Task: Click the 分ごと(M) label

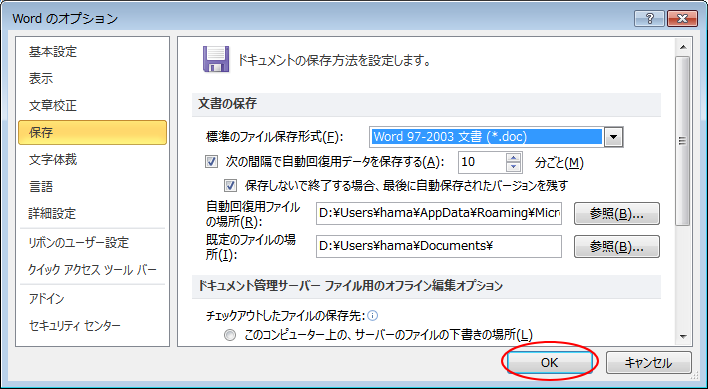Action: [x=559, y=162]
